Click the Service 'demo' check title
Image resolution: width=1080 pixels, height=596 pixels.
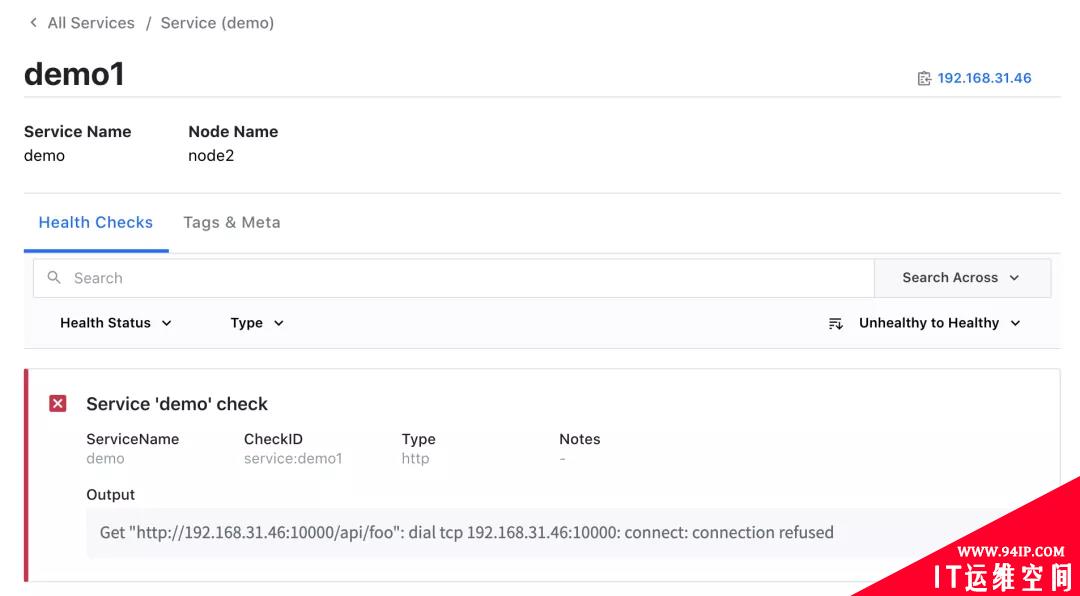pos(177,404)
